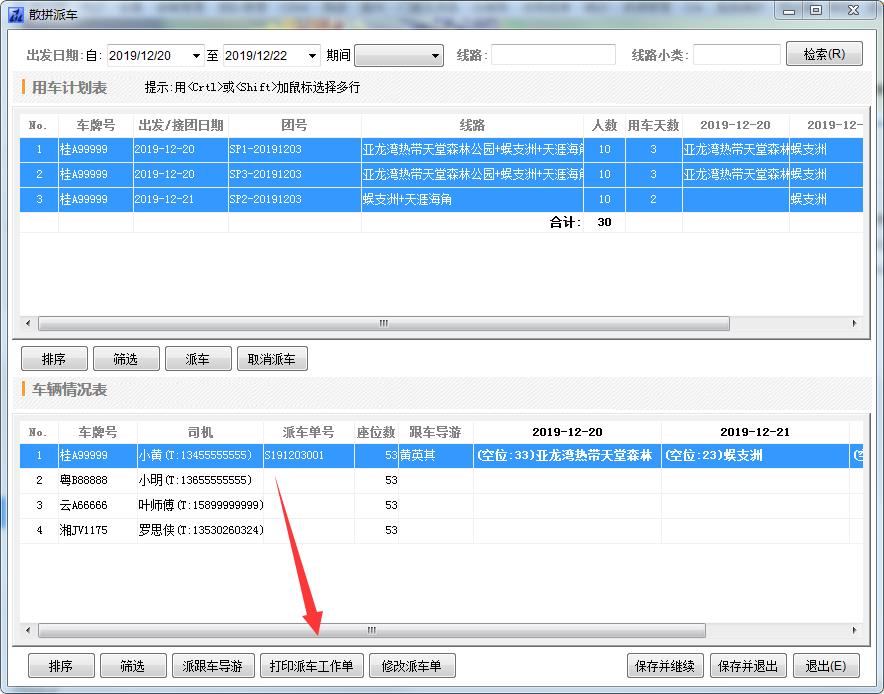Click 人数 column header

click(604, 125)
